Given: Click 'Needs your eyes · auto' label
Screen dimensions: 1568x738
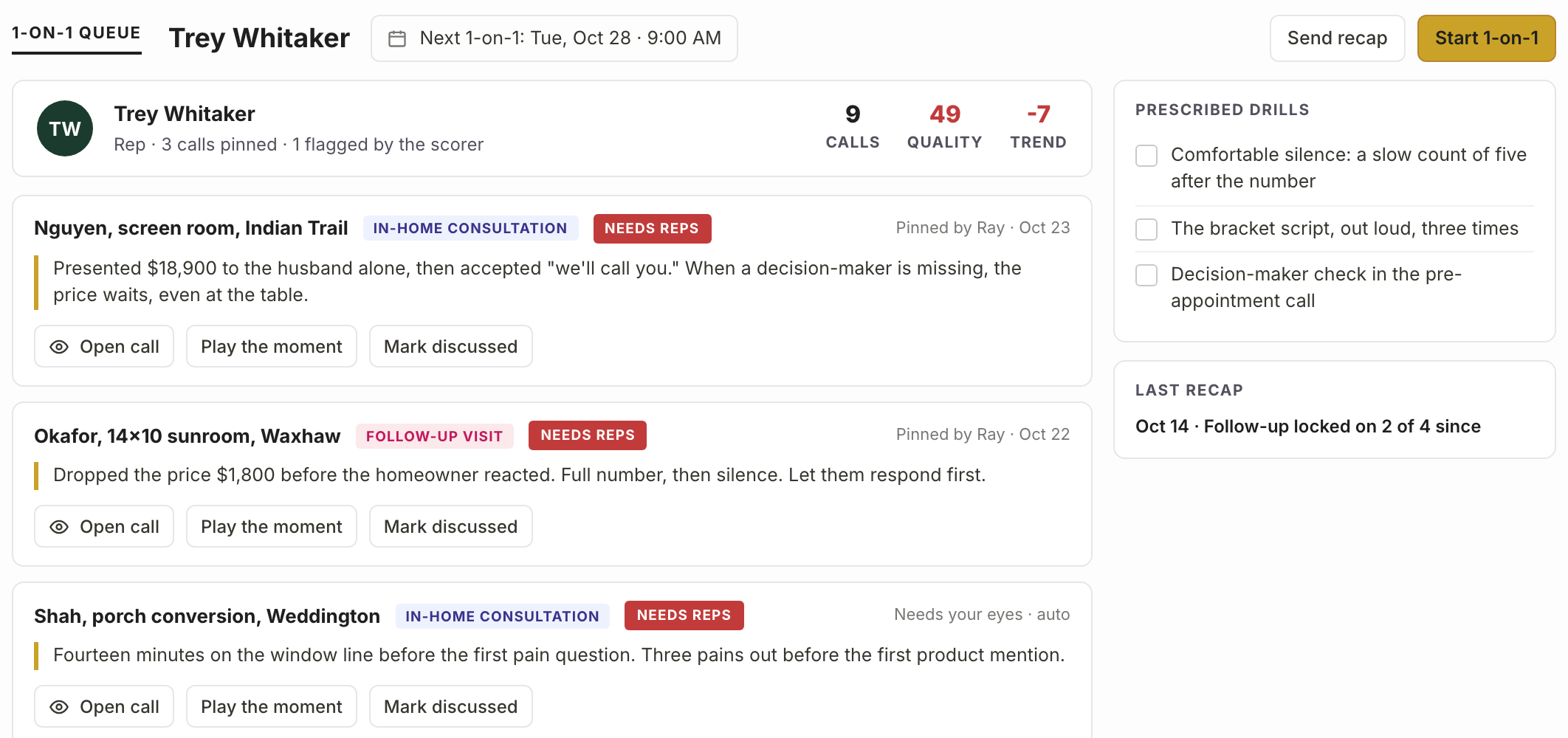Looking at the screenshot, I should (982, 614).
